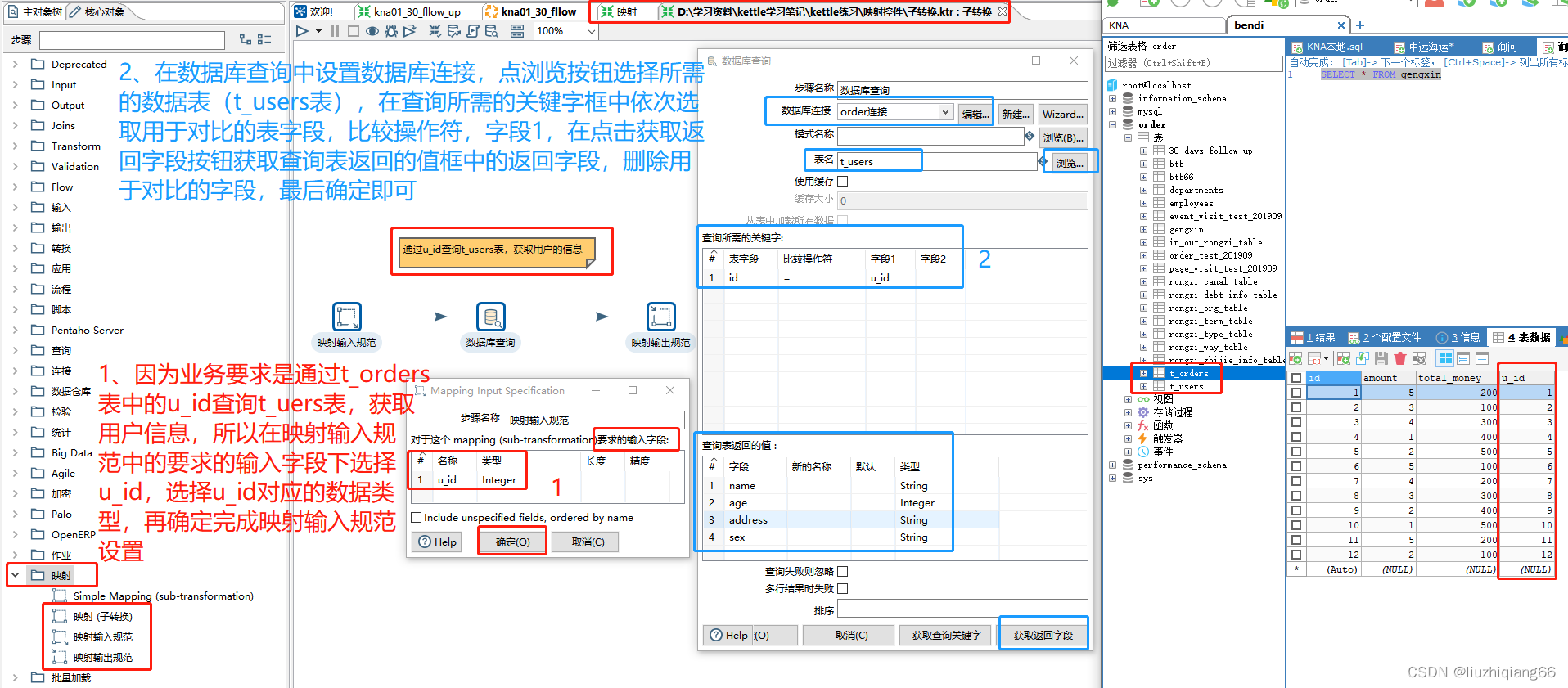Toggle the 查询失败则忽略 checkbox
This screenshot has height=688, width=1568.
[x=843, y=571]
